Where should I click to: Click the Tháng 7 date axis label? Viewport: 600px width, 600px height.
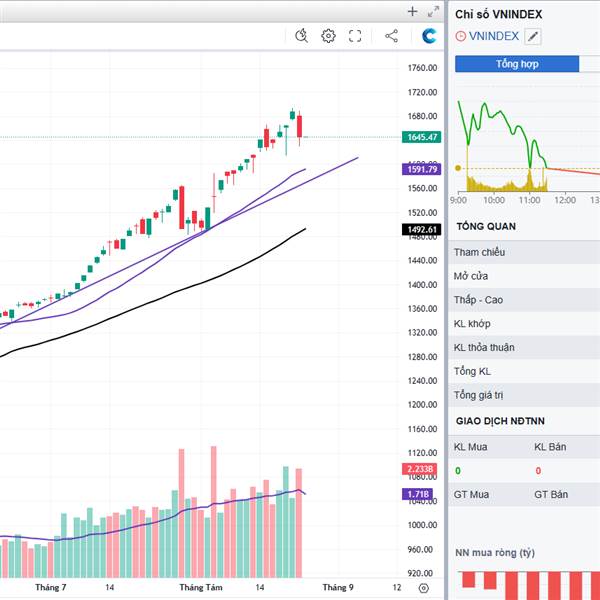point(51,587)
